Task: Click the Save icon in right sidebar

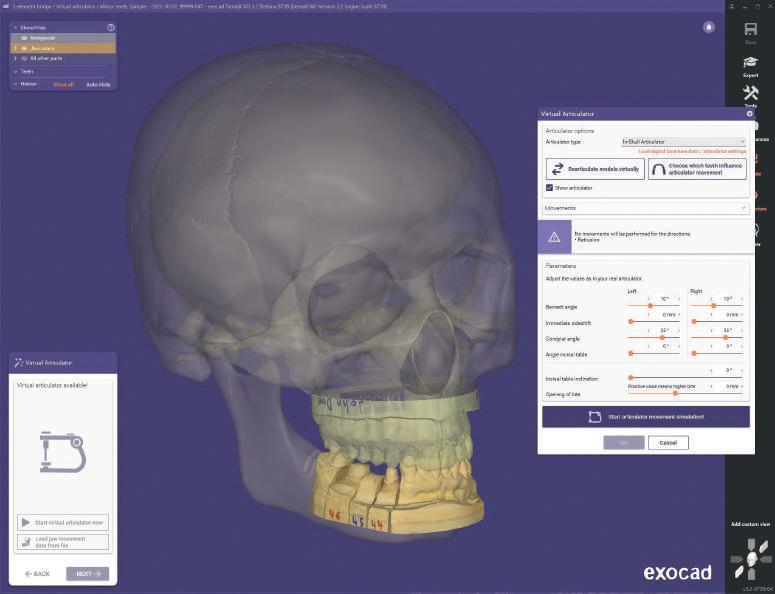Action: (x=750, y=29)
